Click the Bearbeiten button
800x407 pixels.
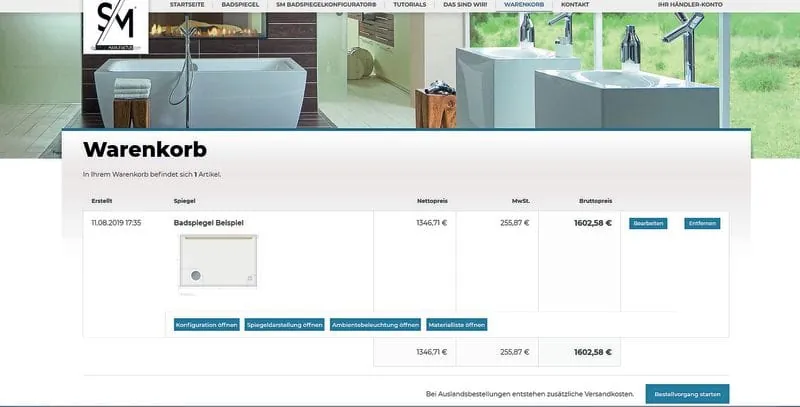[x=648, y=223]
